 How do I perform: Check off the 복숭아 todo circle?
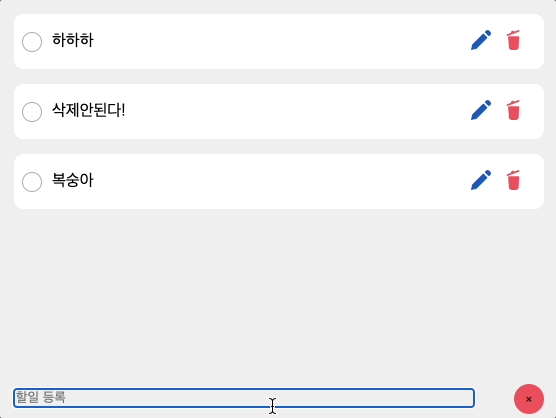[32, 182]
